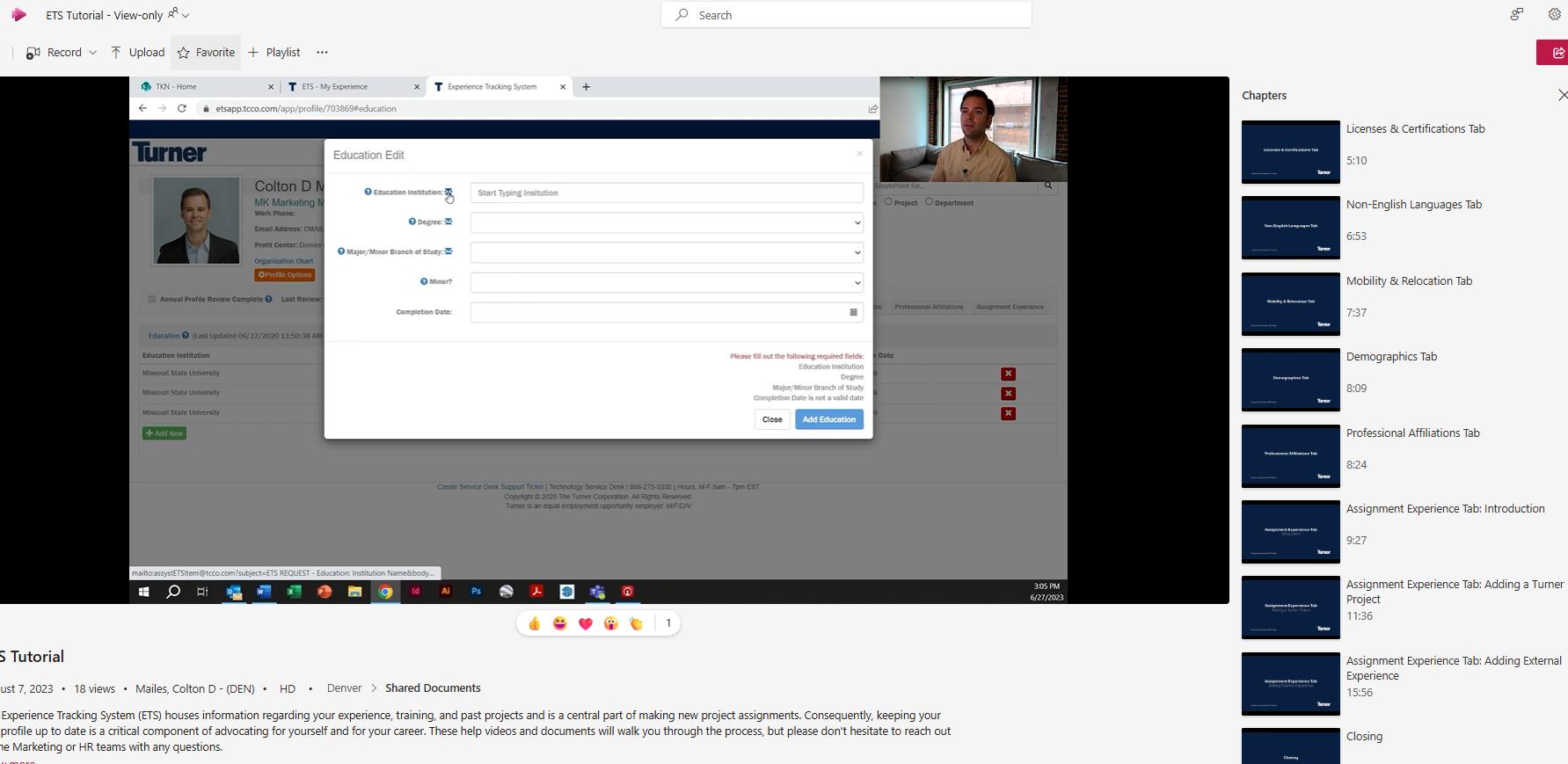Open the orange Profile Options button
Screen dimensions: 1568x764
pos(285,275)
